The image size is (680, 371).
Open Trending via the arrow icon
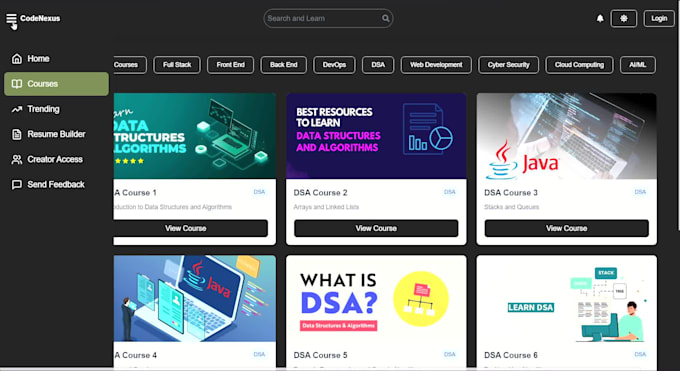17,109
